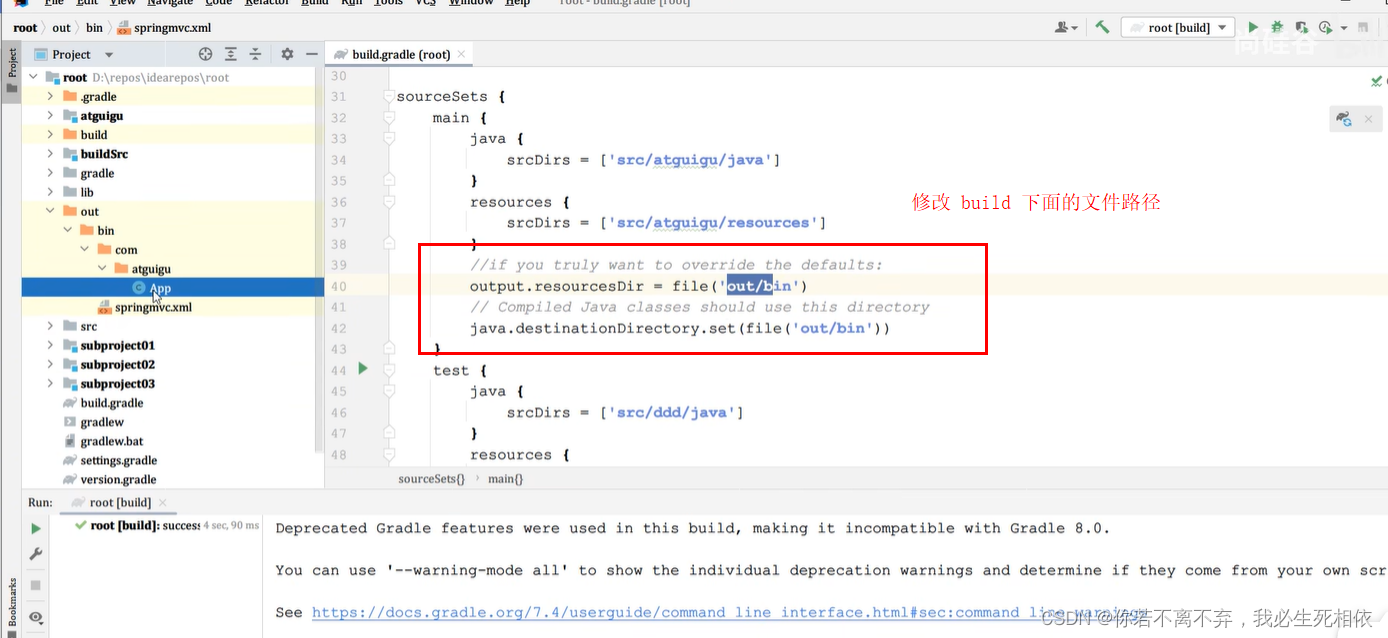Toggle the eye view options in Run panel
The image size is (1388, 638).
36,617
